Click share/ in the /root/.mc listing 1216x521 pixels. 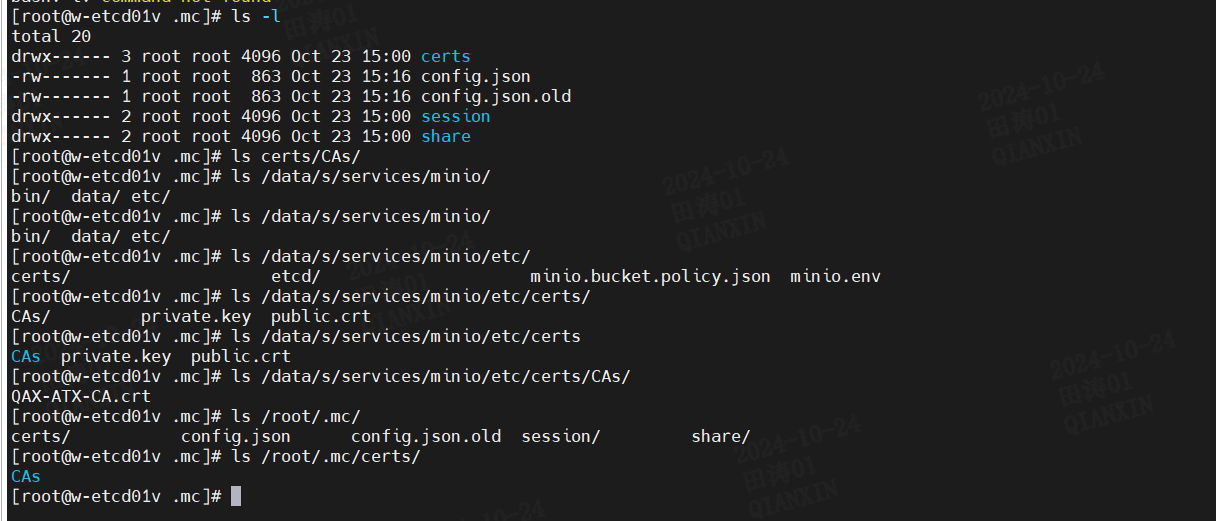point(721,436)
